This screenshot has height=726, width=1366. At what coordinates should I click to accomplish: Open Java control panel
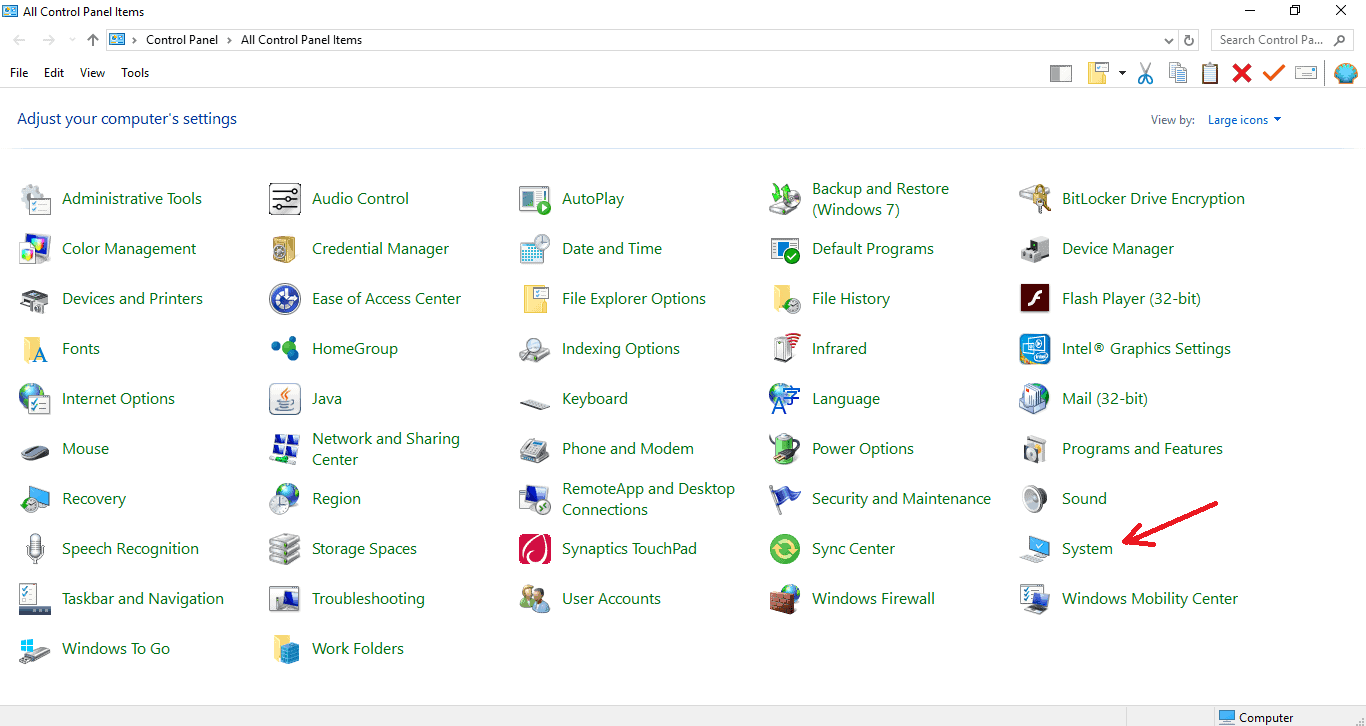[x=306, y=399]
